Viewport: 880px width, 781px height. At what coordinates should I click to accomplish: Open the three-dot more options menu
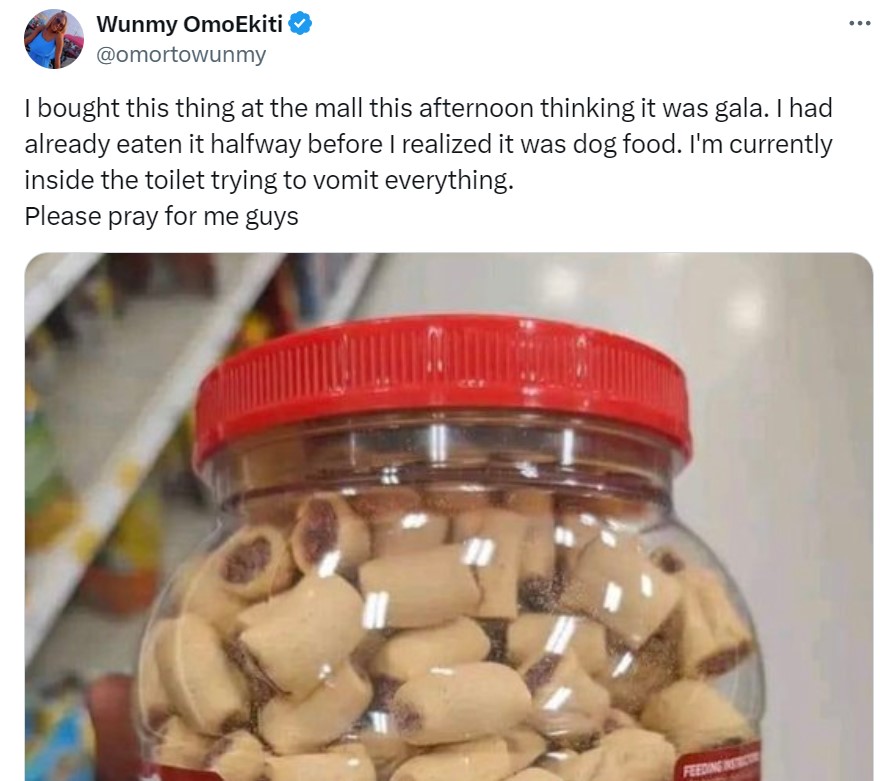click(859, 23)
